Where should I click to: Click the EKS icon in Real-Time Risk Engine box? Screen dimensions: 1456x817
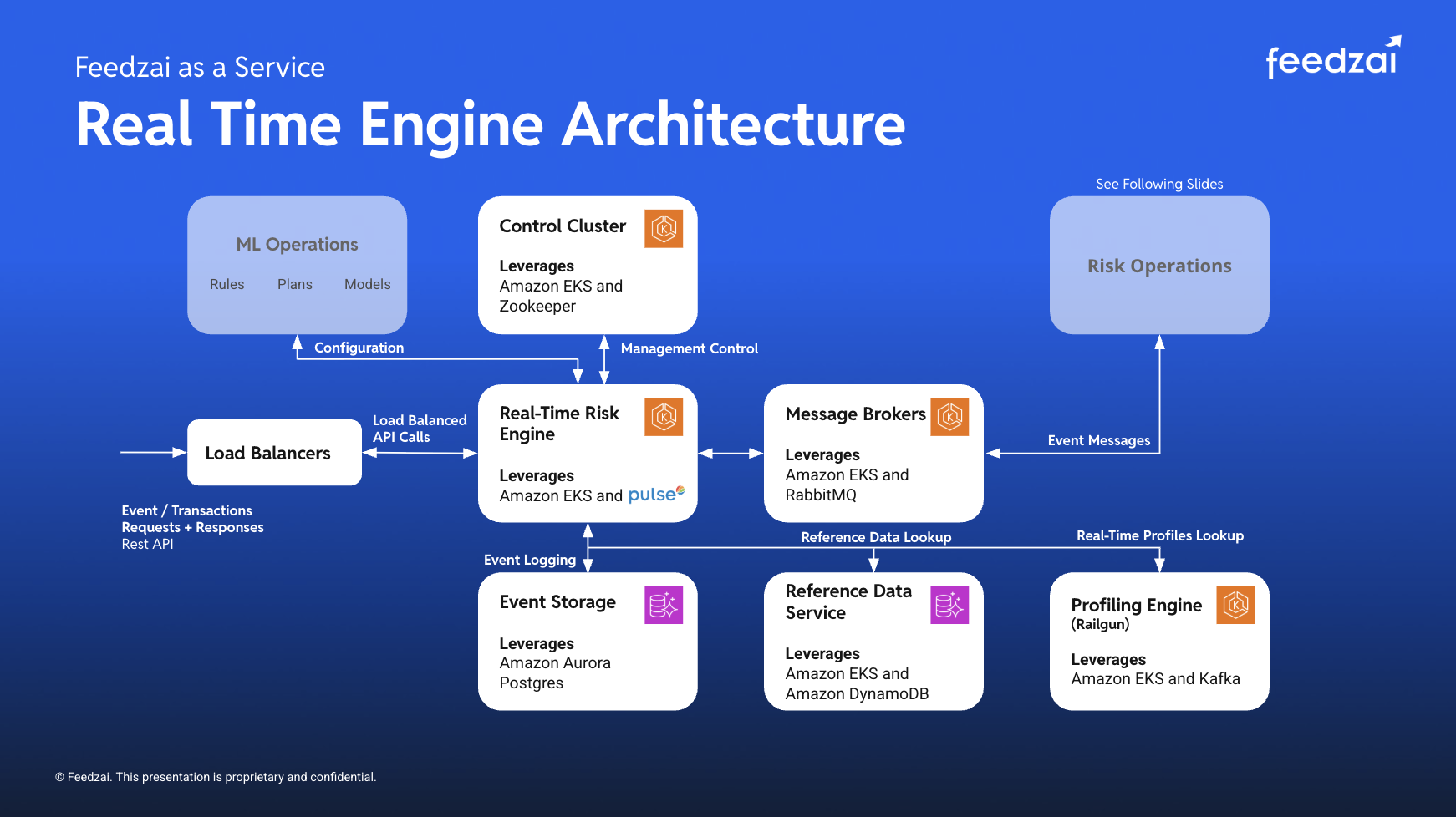pos(664,416)
